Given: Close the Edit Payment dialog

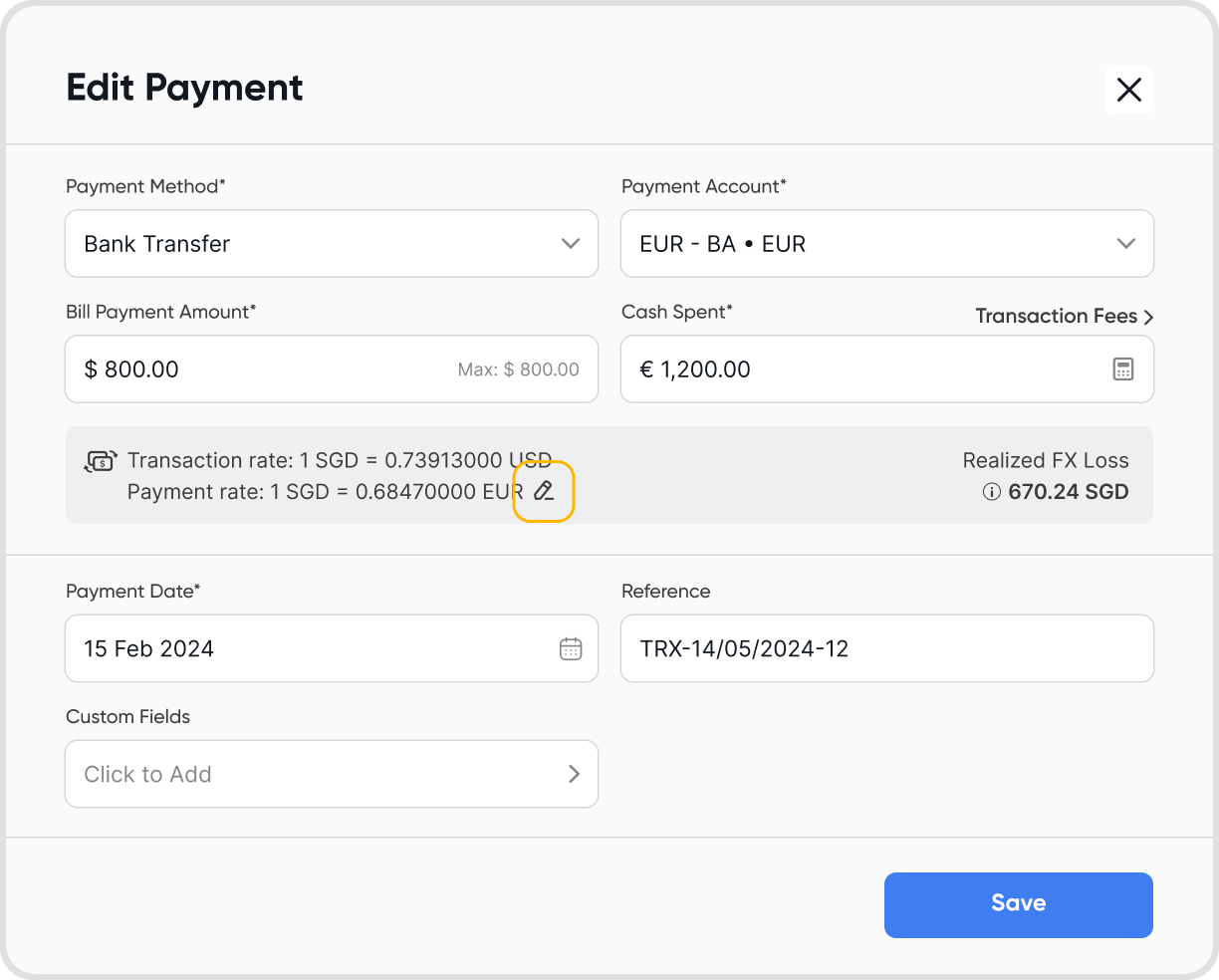Looking at the screenshot, I should pos(1129,90).
